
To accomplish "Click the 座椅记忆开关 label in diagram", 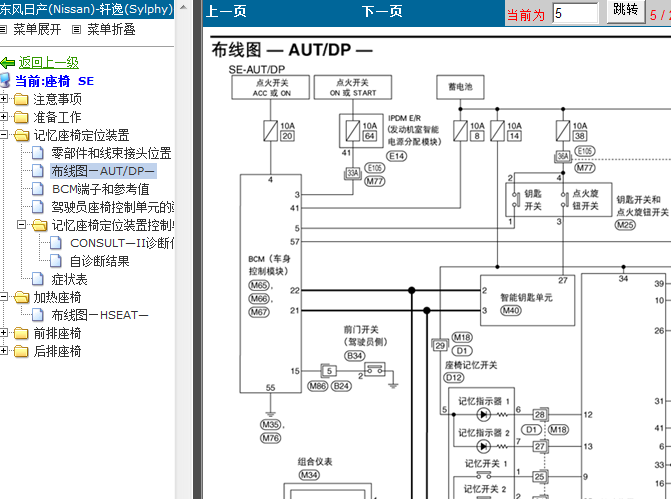I will (471, 365).
